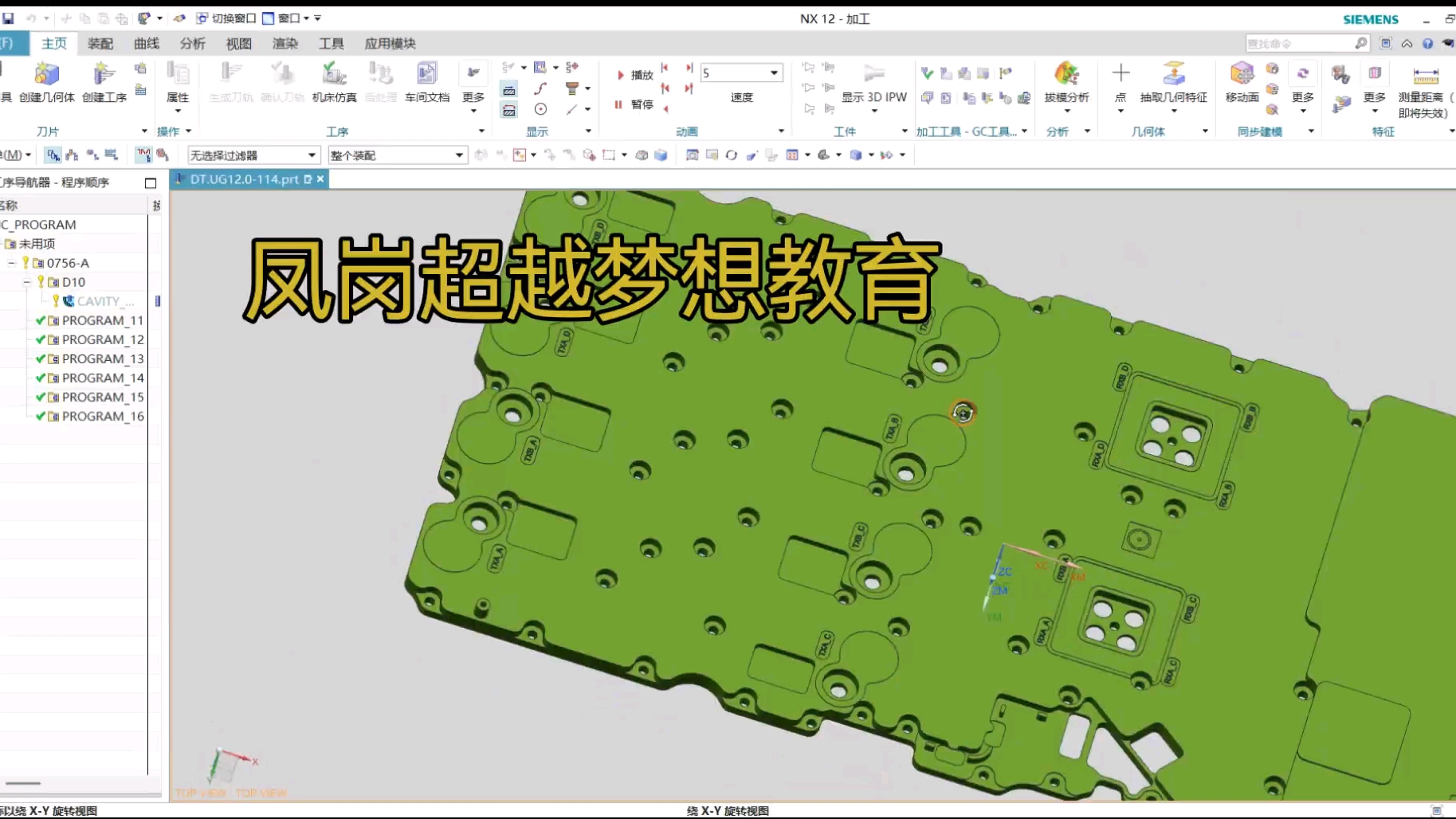
Task: Click the 点 (Point) creation icon
Action: tap(1120, 73)
